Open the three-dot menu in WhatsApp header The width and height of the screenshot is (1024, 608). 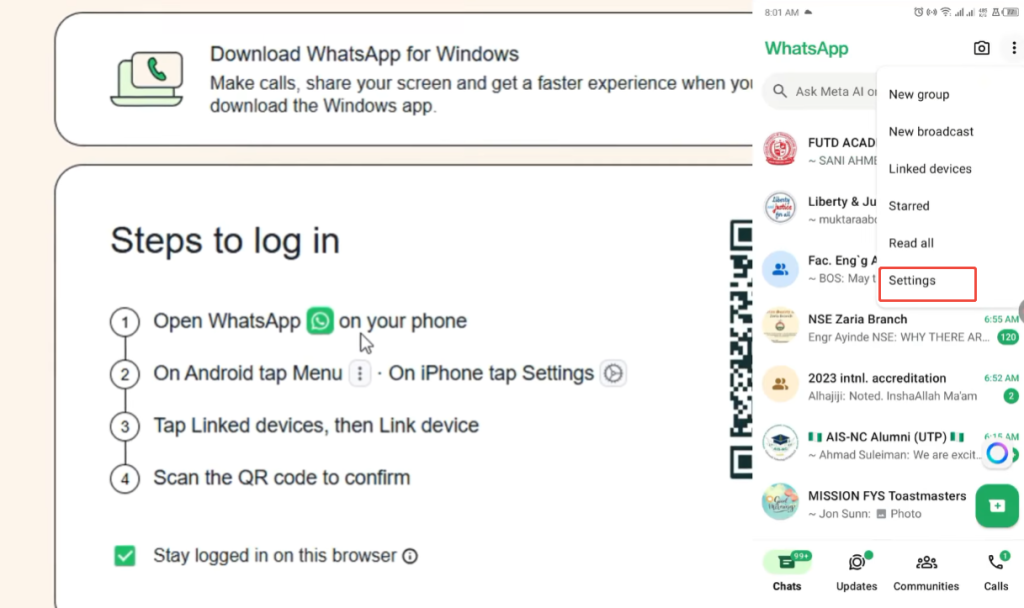click(x=1014, y=48)
